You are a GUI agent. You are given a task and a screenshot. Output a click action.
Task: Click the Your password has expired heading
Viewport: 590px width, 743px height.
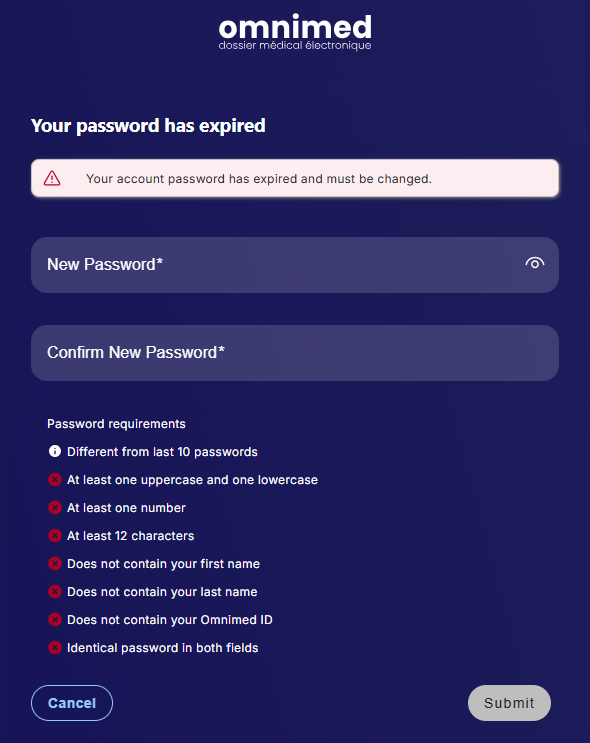pos(148,126)
